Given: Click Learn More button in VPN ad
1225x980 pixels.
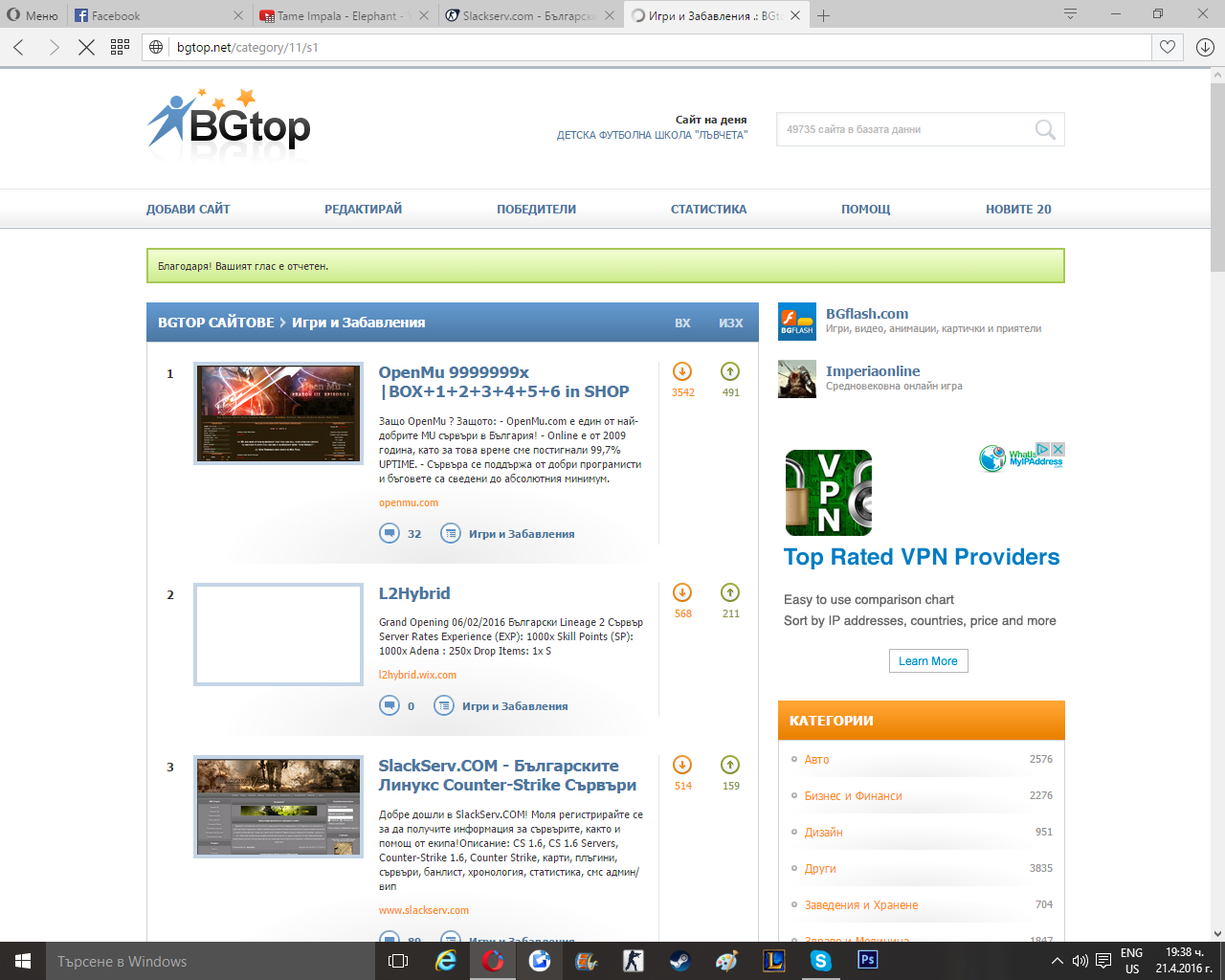Looking at the screenshot, I should click(x=928, y=661).
